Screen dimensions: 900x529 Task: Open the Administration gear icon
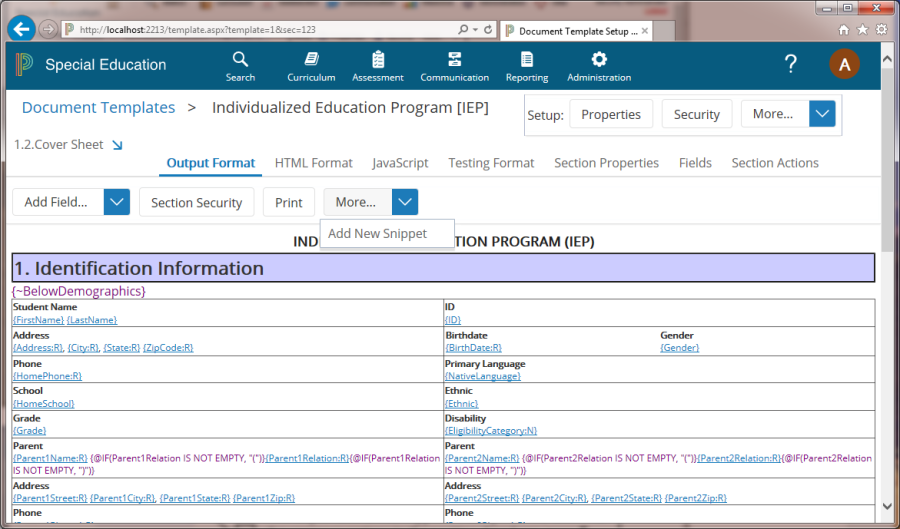click(599, 60)
